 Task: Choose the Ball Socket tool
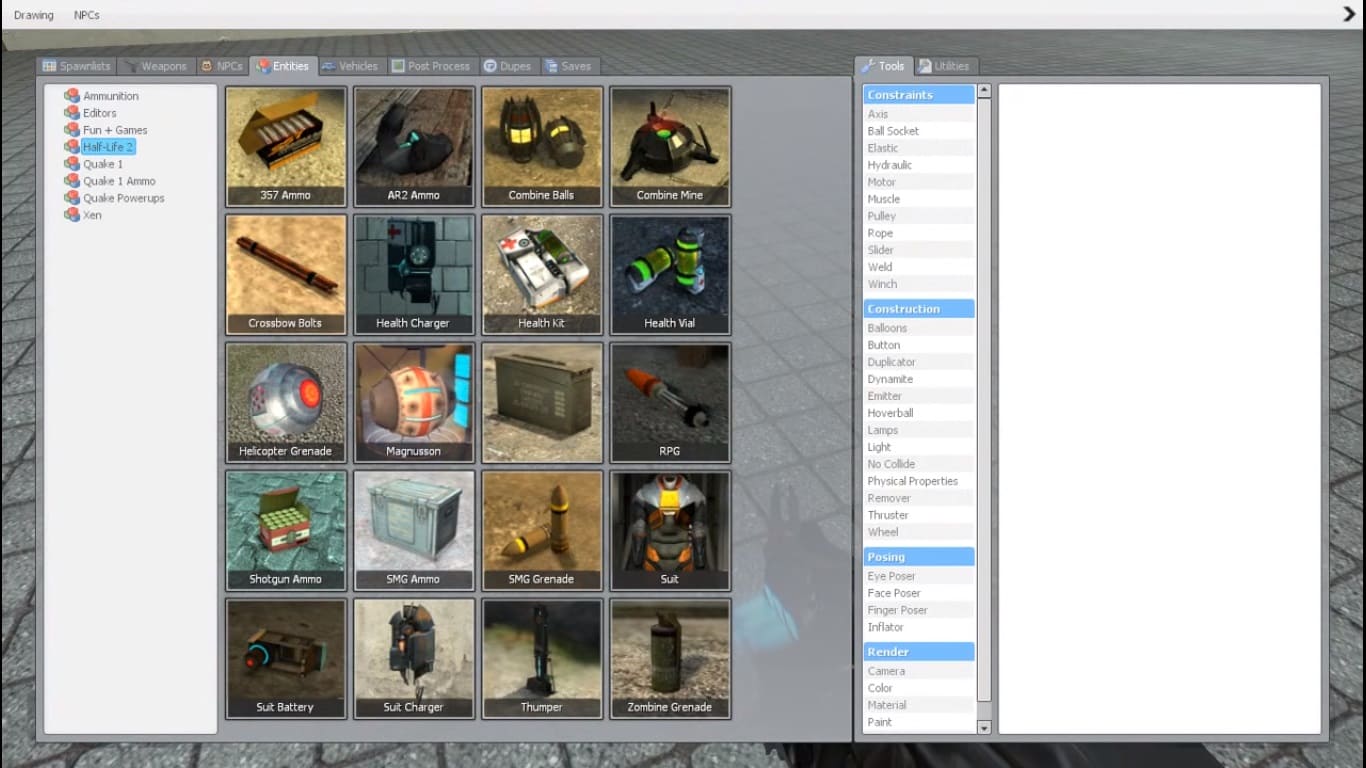tap(919, 131)
